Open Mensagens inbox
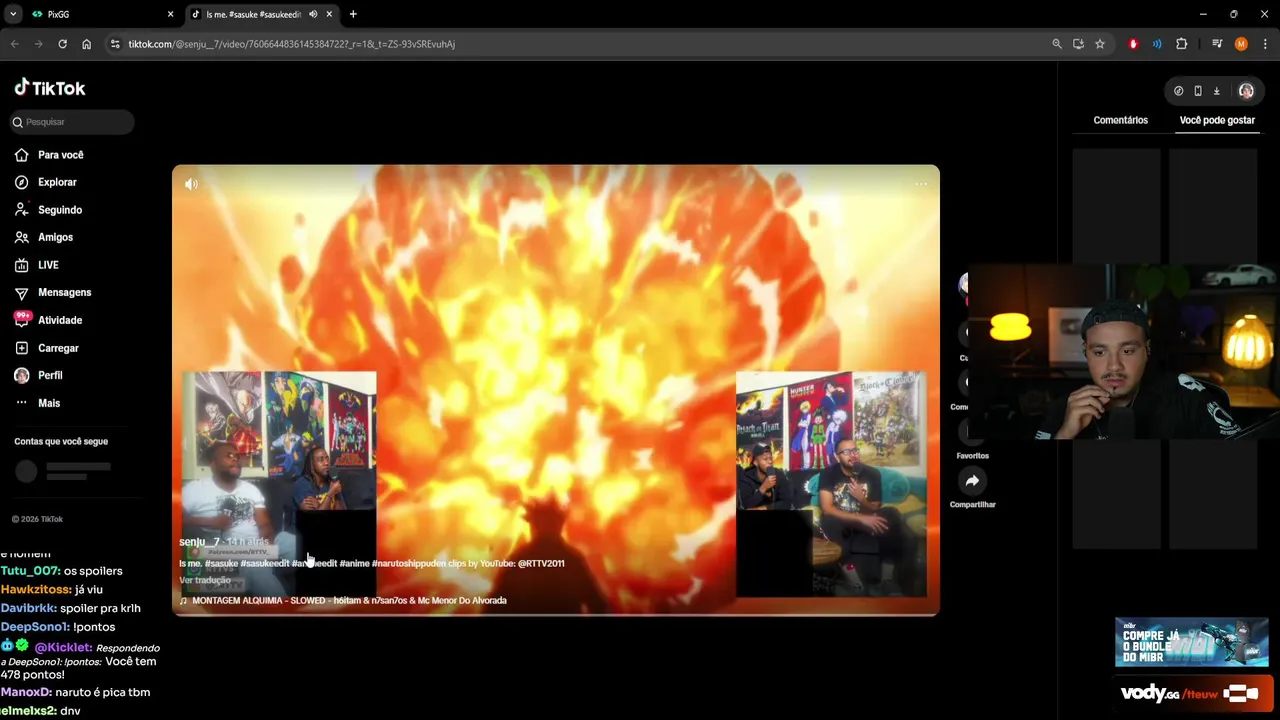The height and width of the screenshot is (720, 1280). point(53,292)
